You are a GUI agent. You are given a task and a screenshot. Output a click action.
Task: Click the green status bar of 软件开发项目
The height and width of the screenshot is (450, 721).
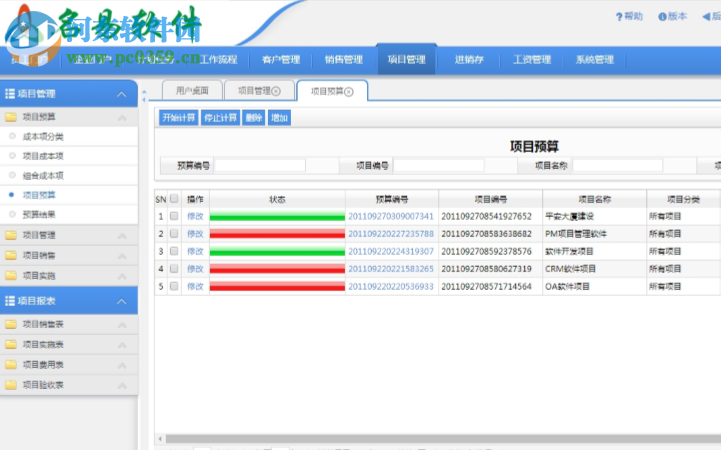pyautogui.click(x=277, y=251)
